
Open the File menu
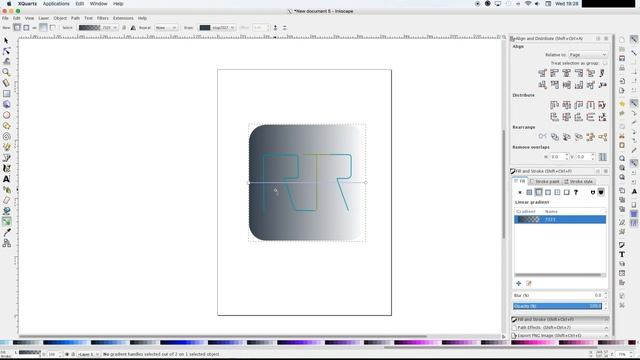point(5,18)
